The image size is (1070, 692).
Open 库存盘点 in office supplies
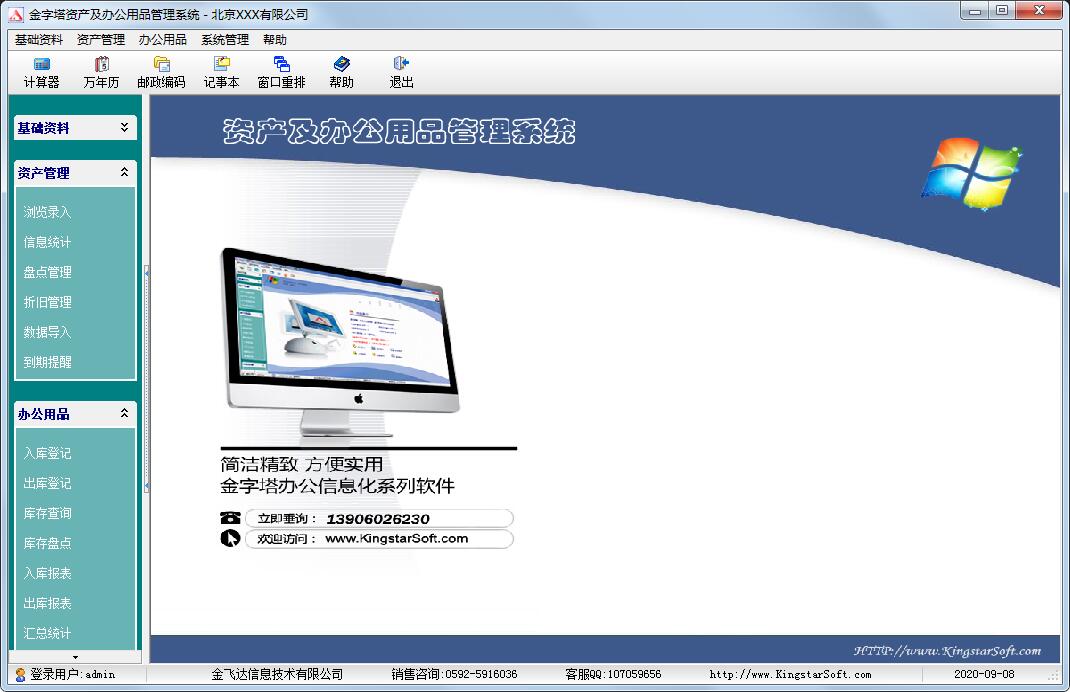47,543
